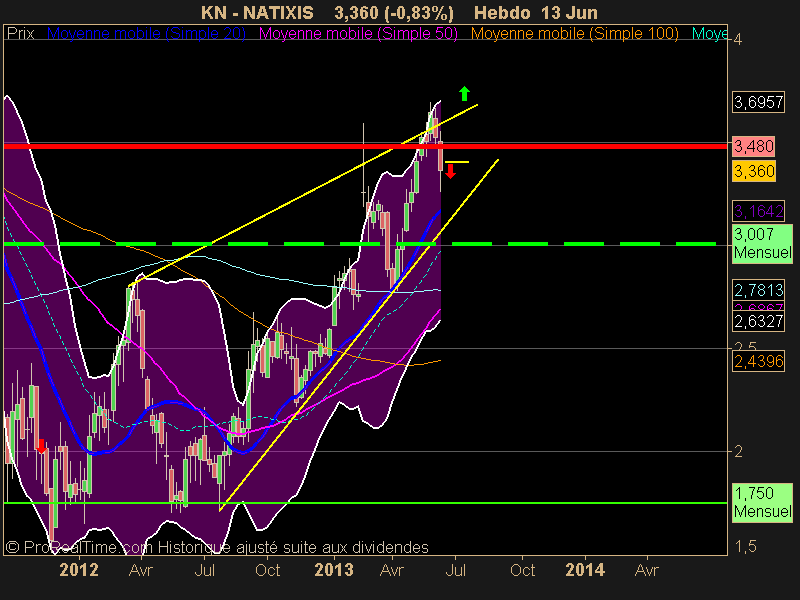This screenshot has height=600, width=800.
Task: Click the green up arrow marker
Action: point(464,93)
